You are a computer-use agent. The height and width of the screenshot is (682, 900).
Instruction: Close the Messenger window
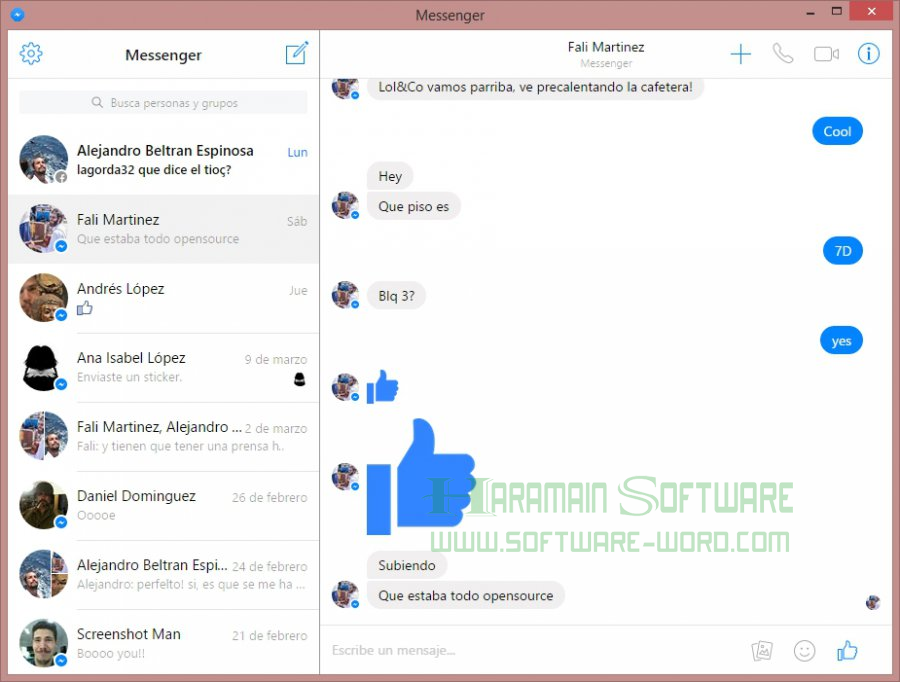coord(871,11)
